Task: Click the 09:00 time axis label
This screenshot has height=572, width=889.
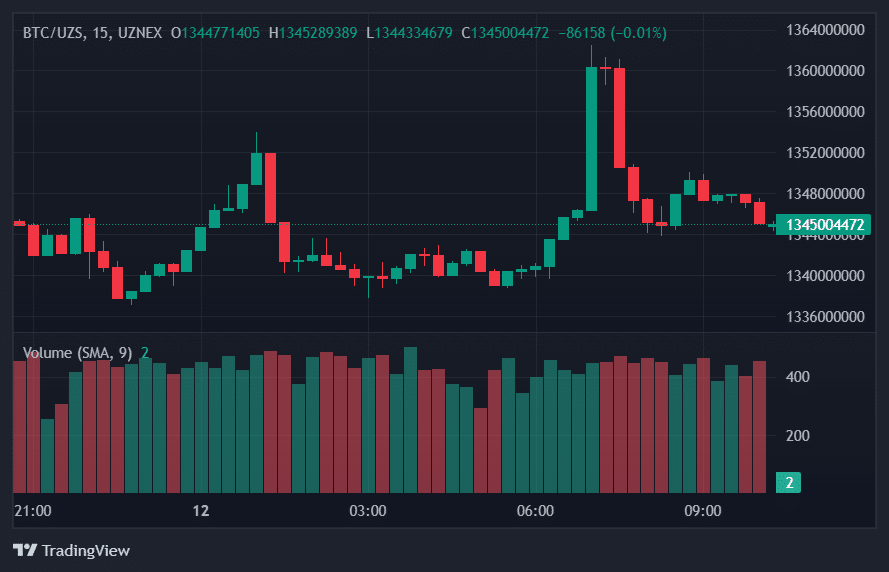Action: point(702,511)
